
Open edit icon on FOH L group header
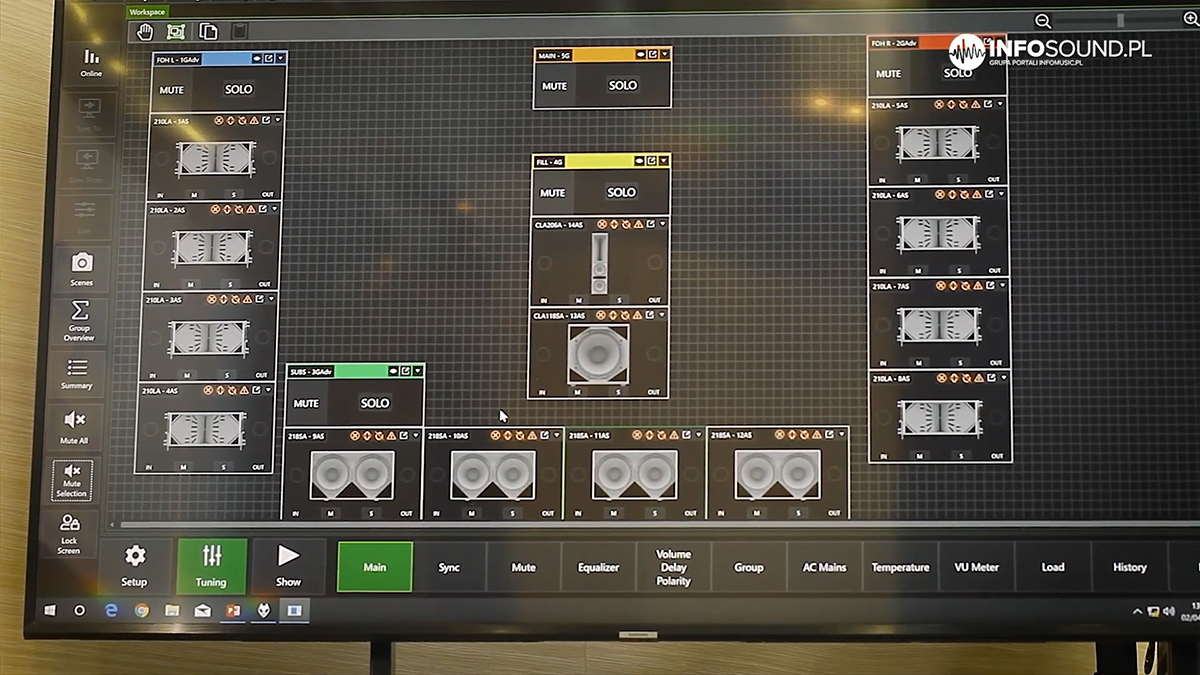[267, 59]
